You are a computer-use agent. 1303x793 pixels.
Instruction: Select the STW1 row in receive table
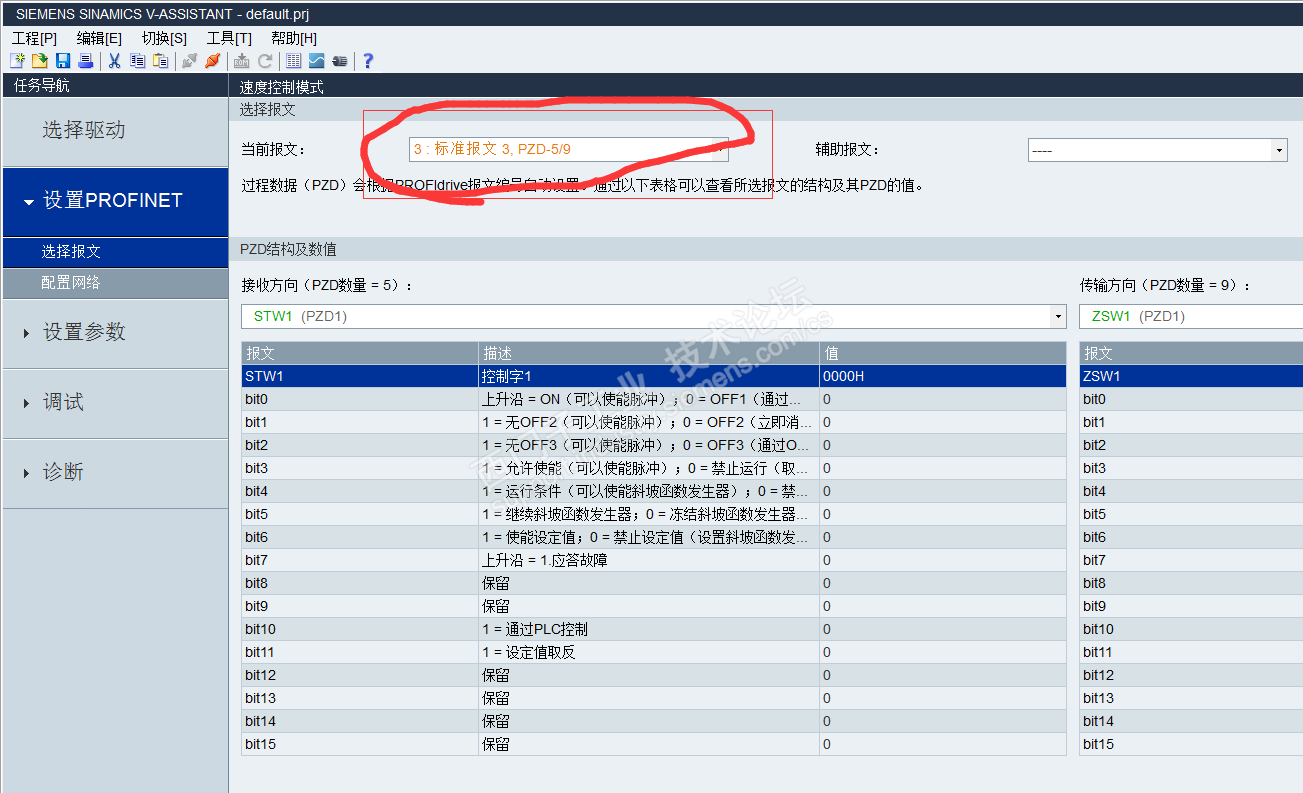pyautogui.click(x=654, y=376)
